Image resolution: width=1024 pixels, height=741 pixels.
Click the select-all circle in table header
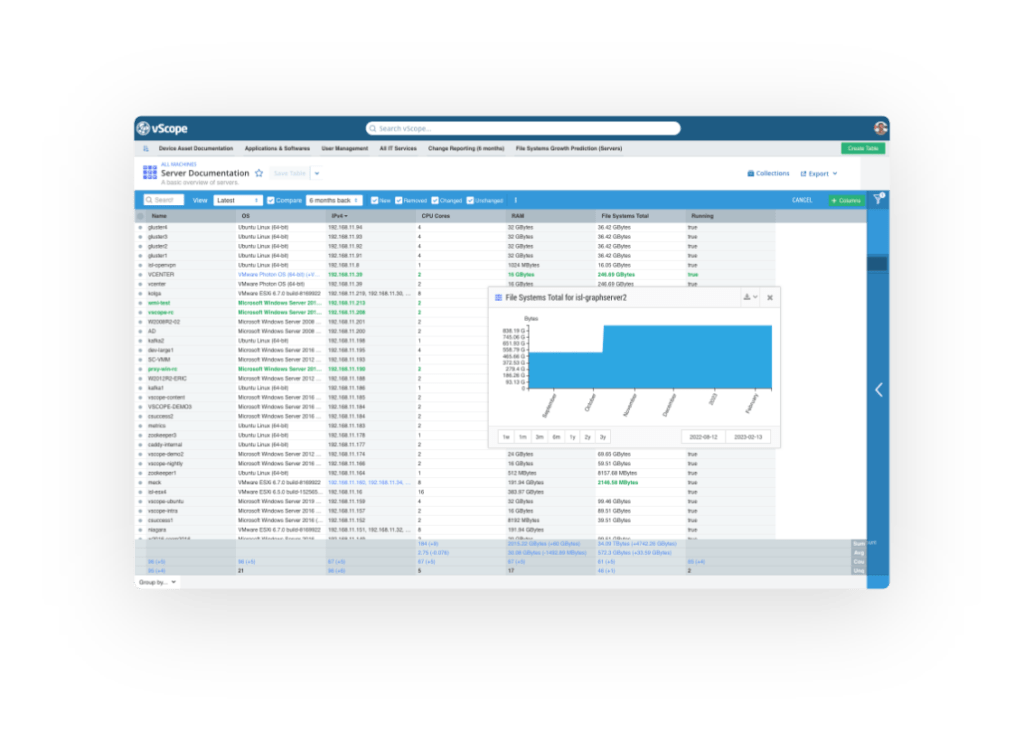(x=140, y=216)
